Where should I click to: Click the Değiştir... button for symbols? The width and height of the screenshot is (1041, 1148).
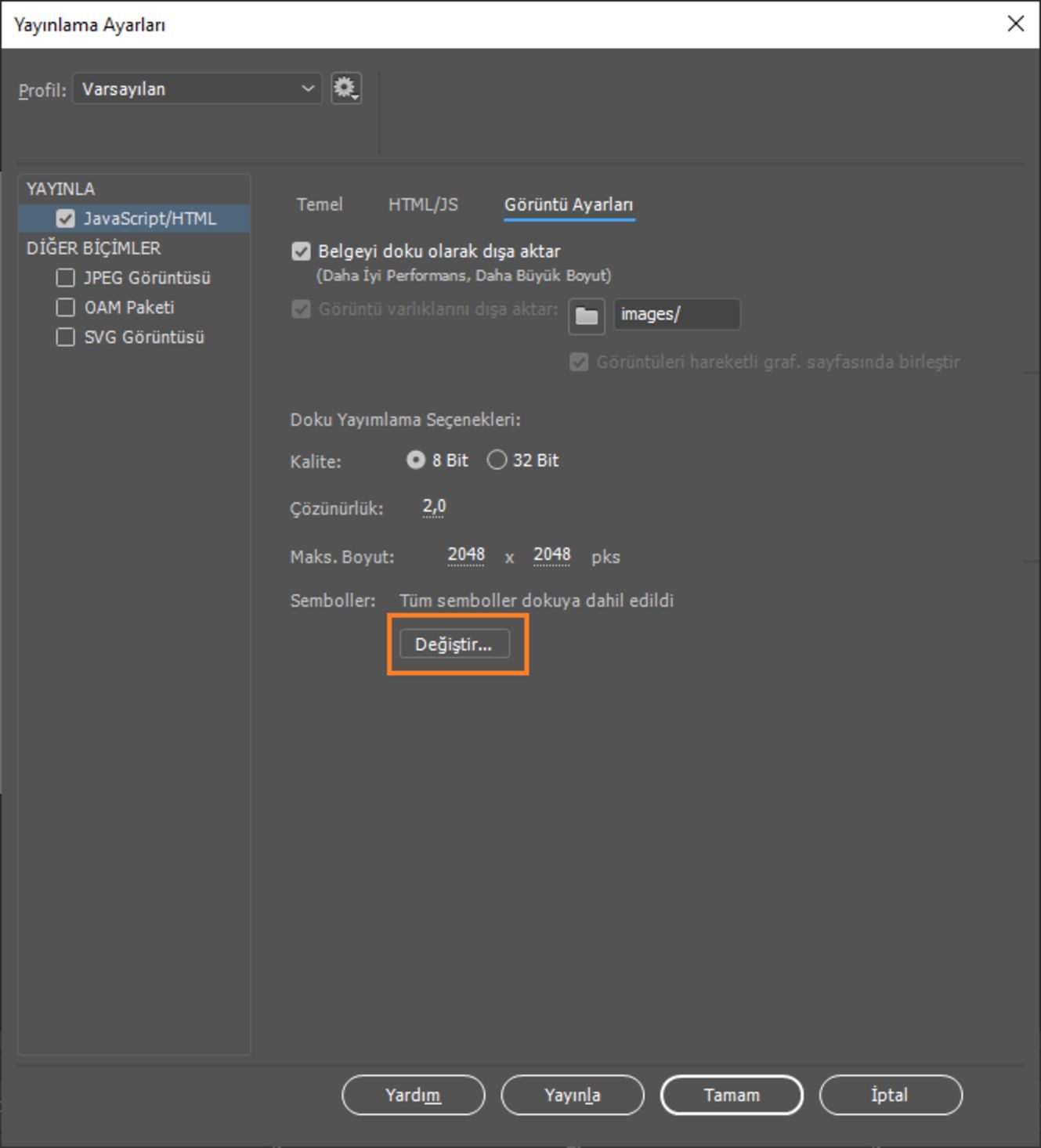pos(454,644)
